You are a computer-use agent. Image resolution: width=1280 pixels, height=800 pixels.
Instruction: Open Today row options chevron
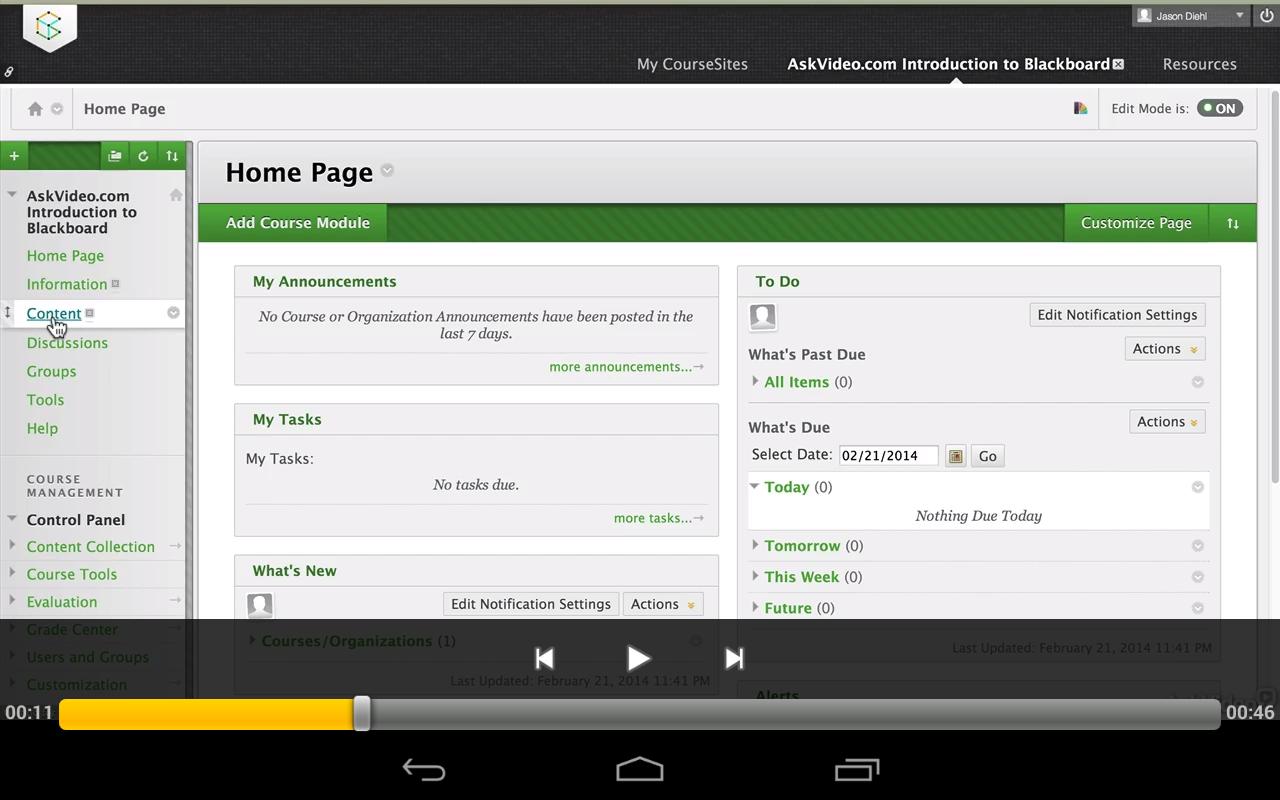(1197, 487)
